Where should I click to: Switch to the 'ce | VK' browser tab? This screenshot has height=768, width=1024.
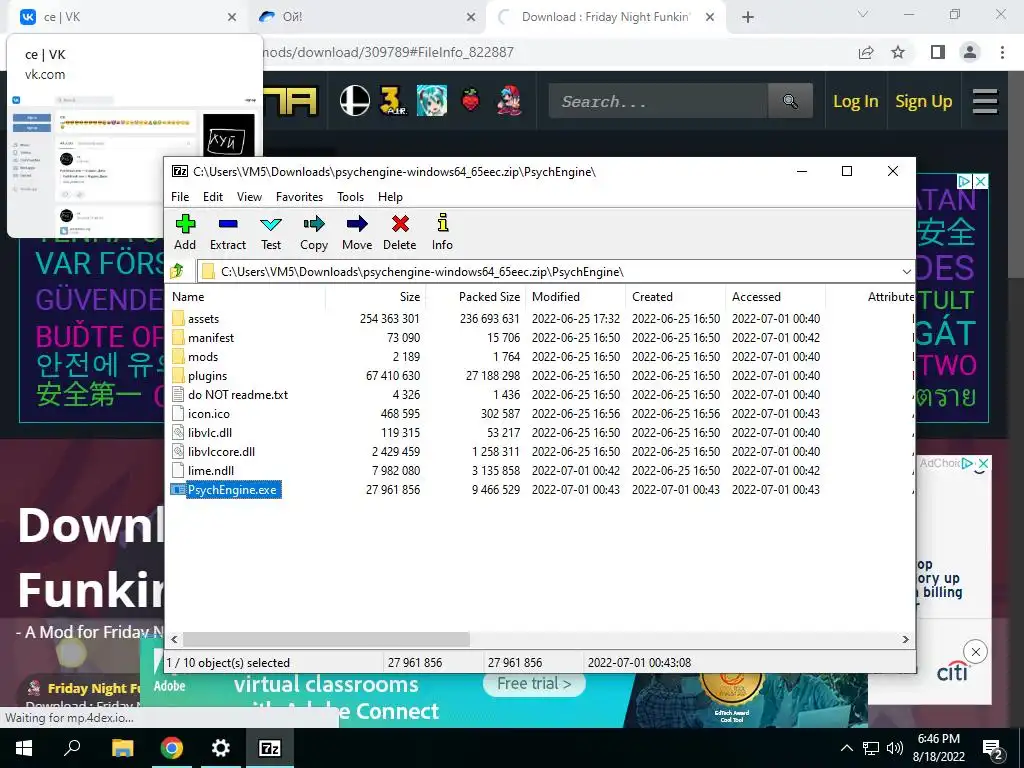click(124, 17)
